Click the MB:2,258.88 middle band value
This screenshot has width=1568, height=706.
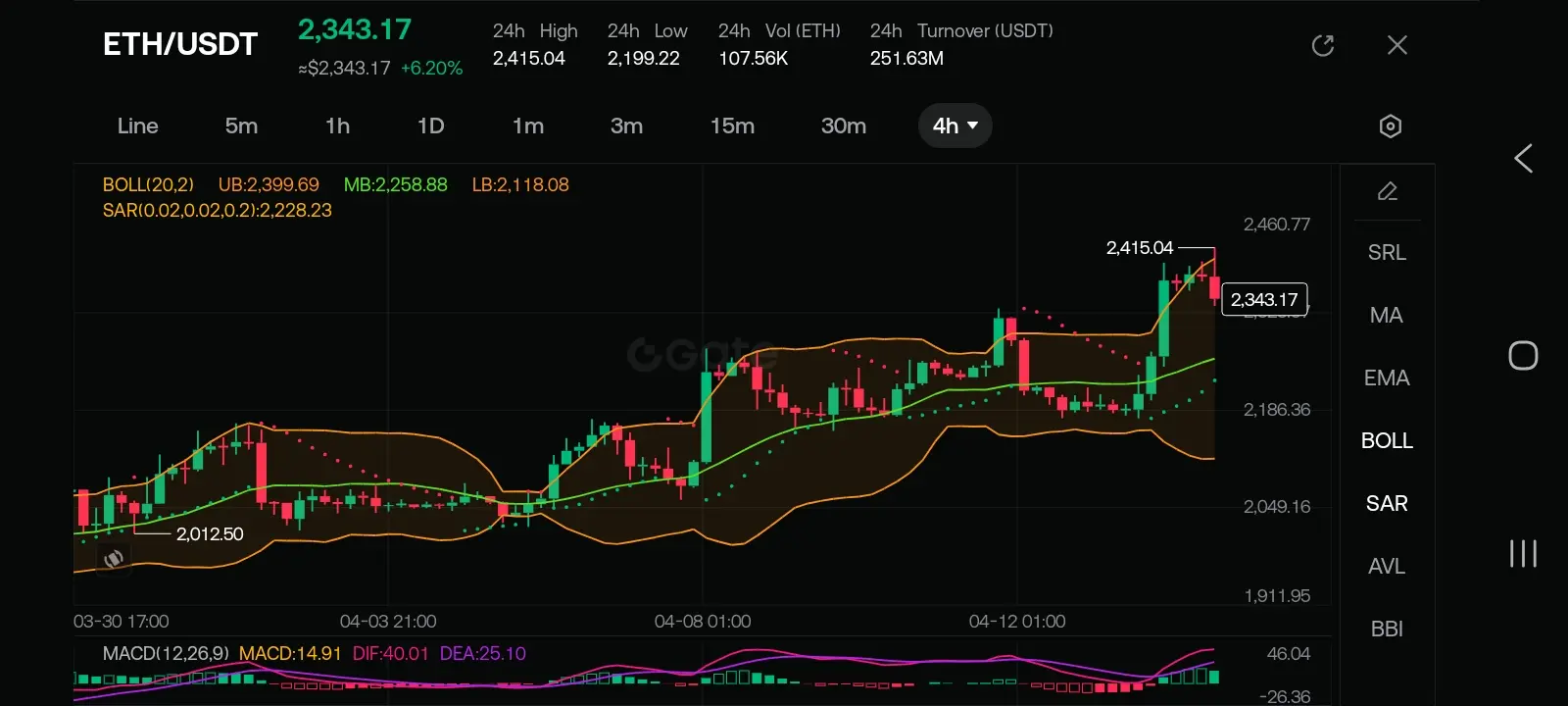click(396, 184)
